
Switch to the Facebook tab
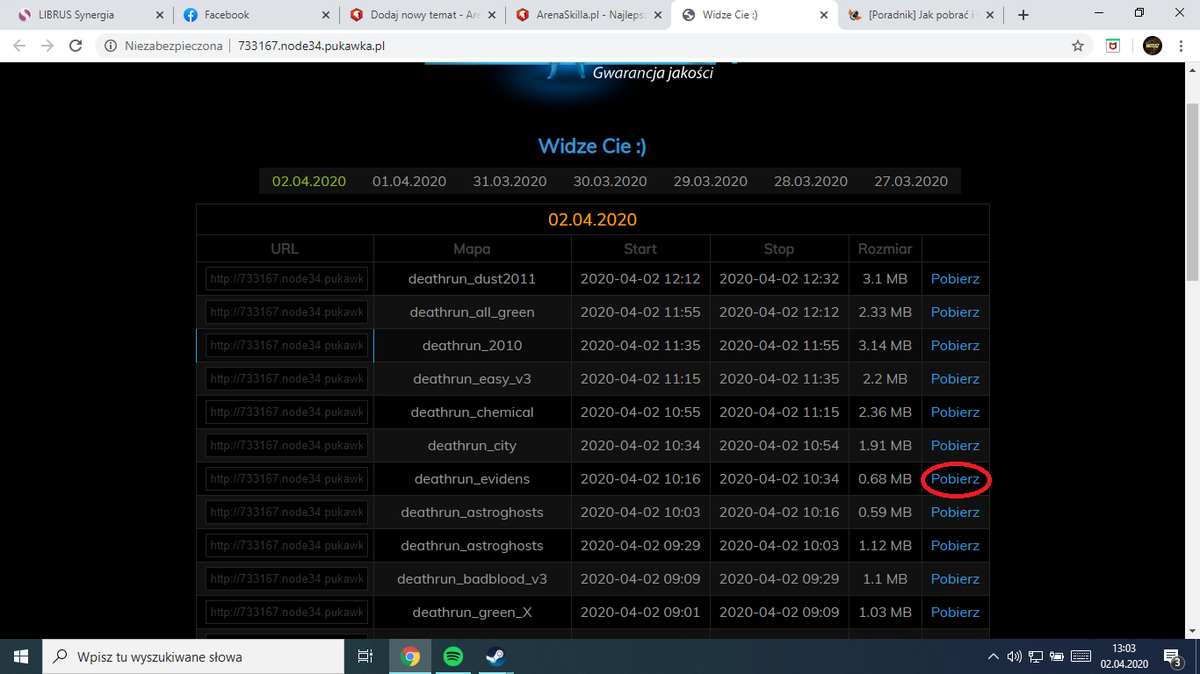click(x=255, y=15)
